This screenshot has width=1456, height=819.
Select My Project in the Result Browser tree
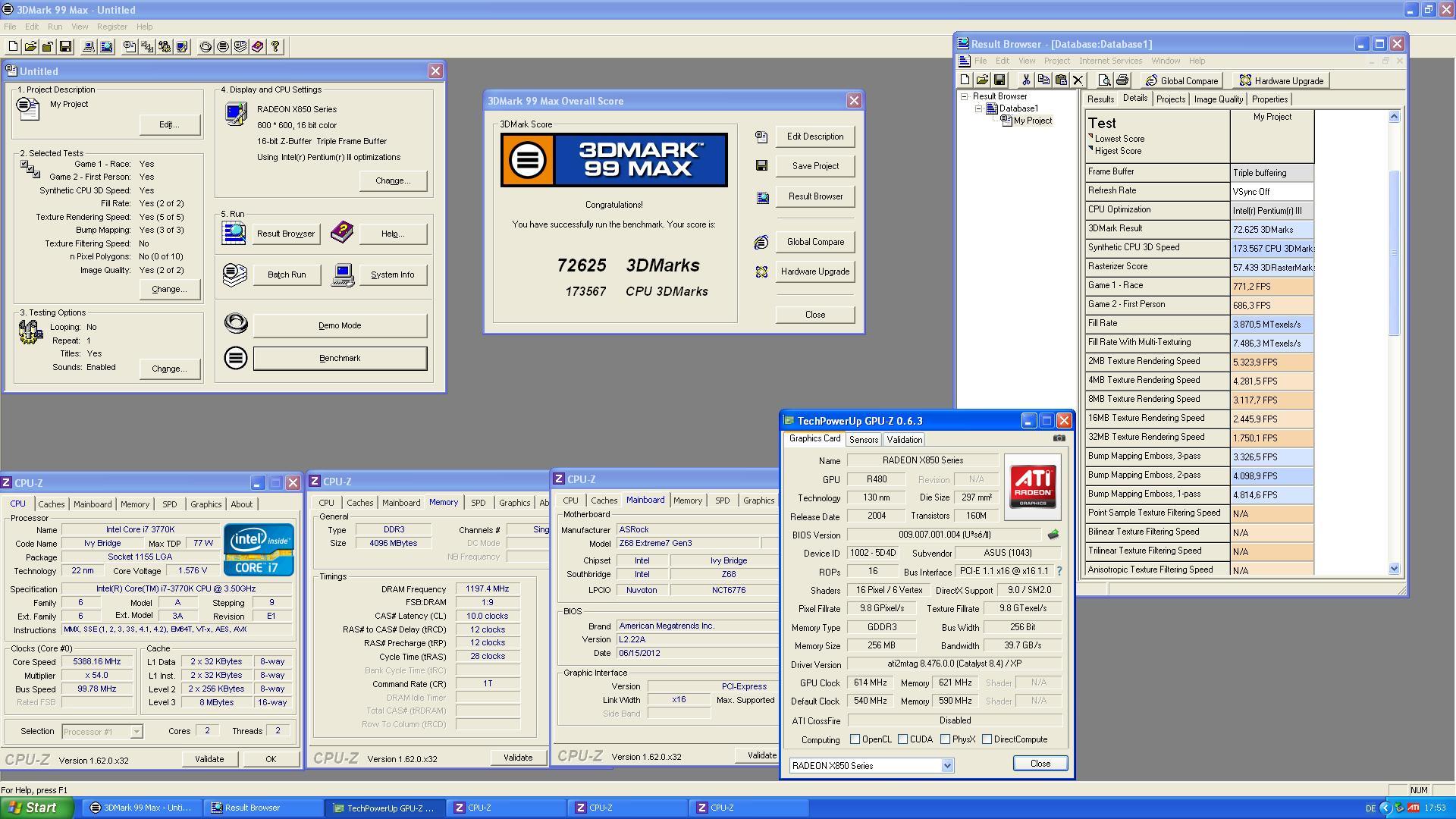(1033, 121)
